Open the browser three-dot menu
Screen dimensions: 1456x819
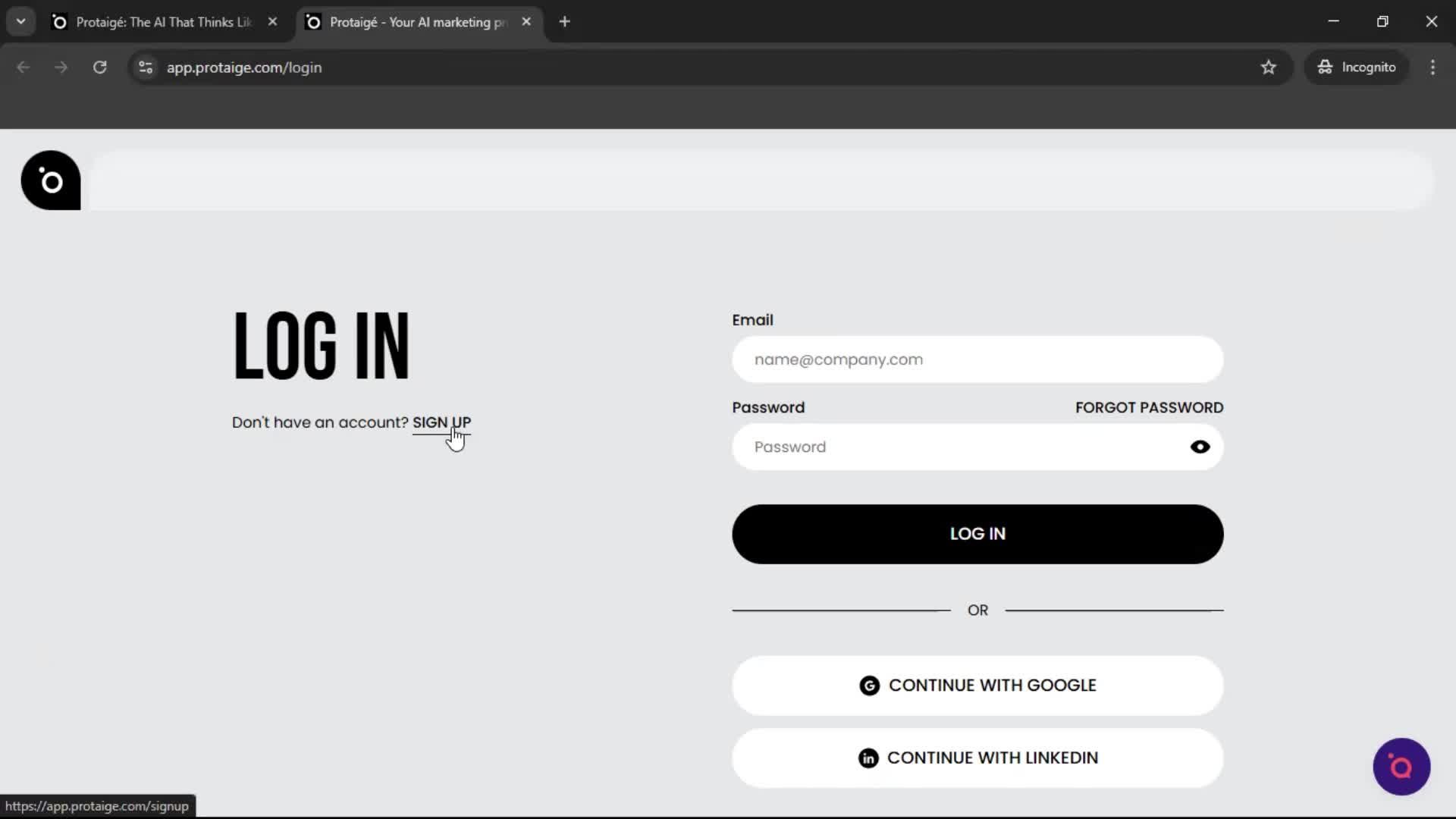click(x=1432, y=67)
